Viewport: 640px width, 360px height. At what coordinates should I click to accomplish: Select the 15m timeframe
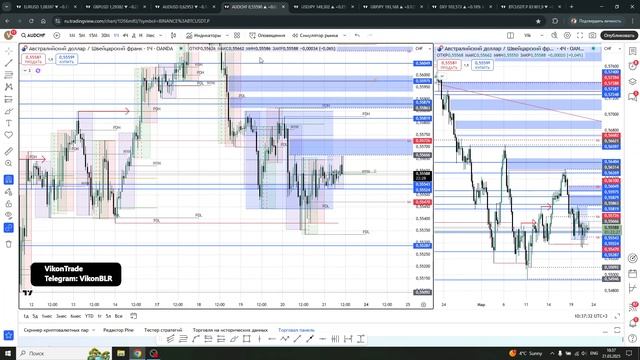(x=93, y=36)
